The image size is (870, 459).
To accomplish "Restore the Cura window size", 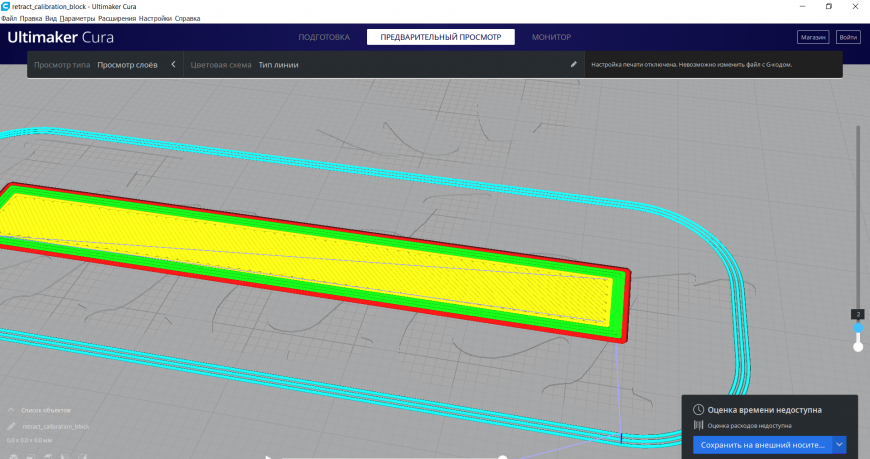I will [828, 6].
